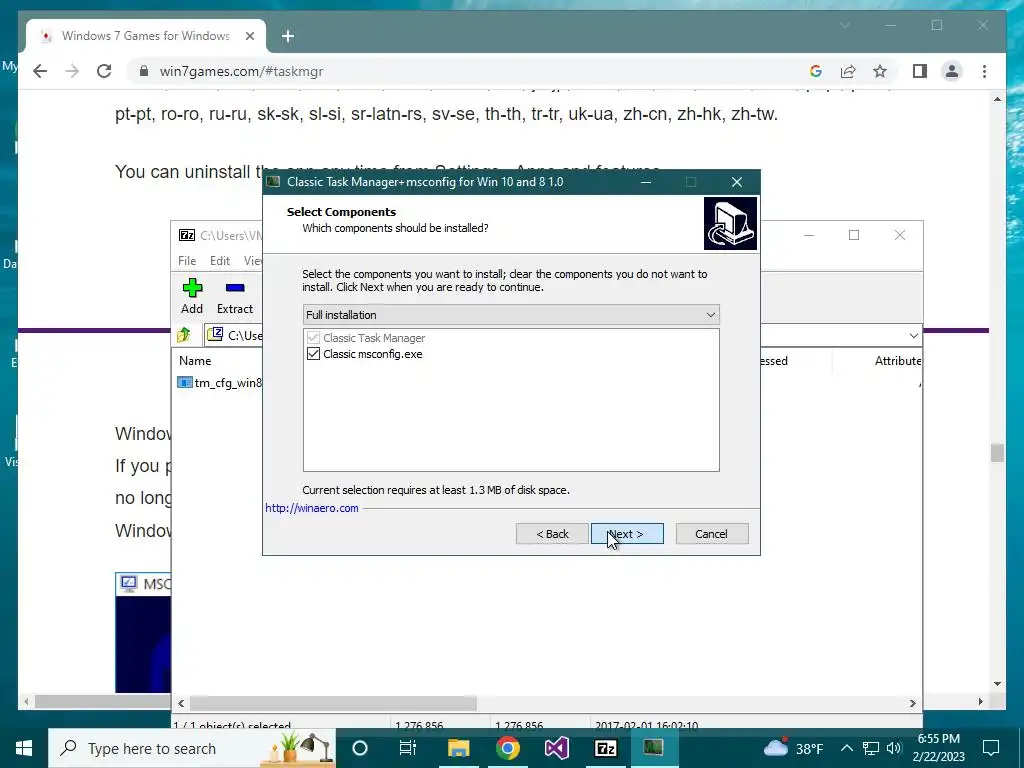The width and height of the screenshot is (1024, 768).
Task: Open the Chrome profile icon
Action: pos(952,71)
